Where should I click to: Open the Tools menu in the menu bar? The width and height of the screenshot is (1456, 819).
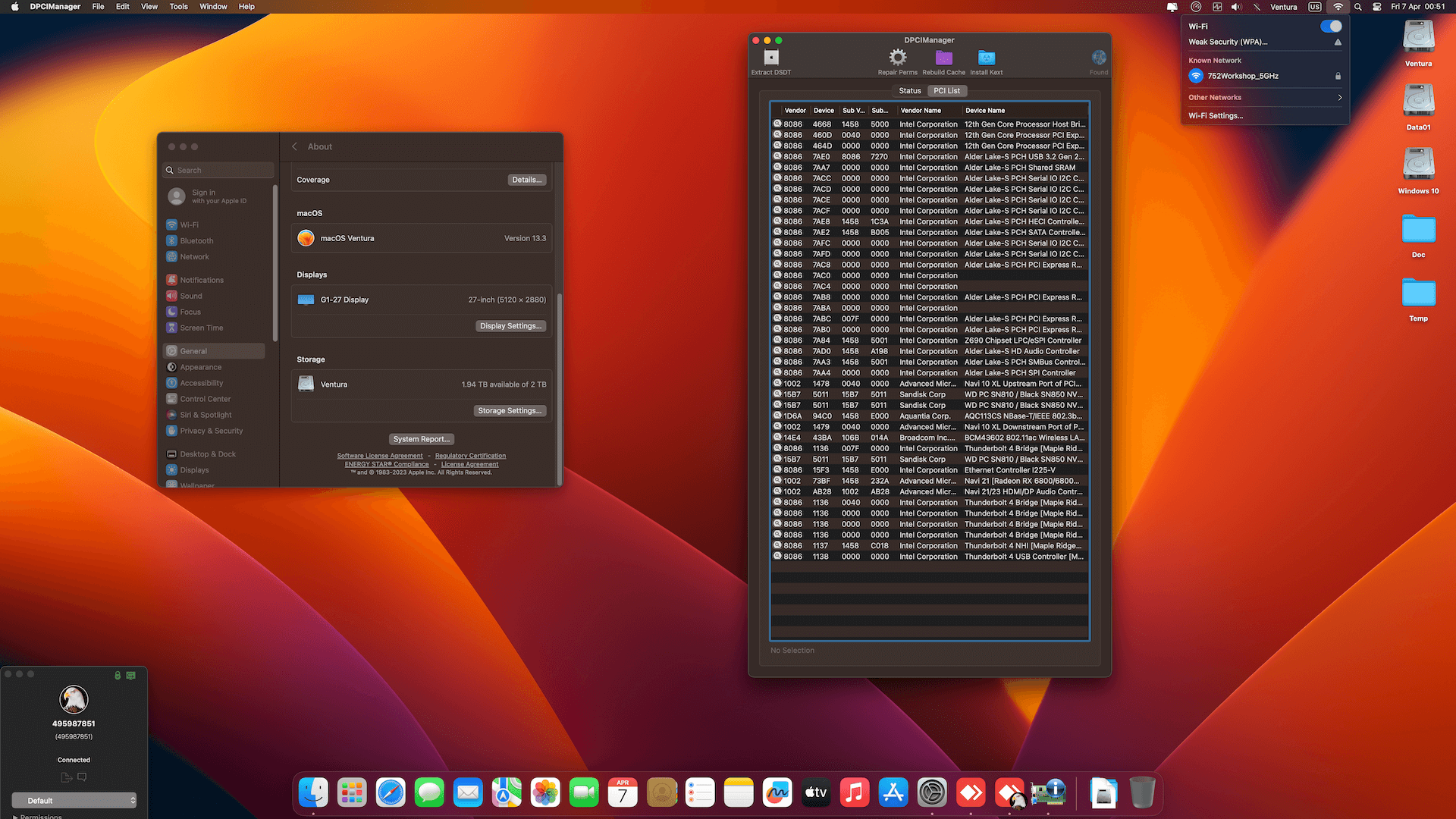(178, 6)
